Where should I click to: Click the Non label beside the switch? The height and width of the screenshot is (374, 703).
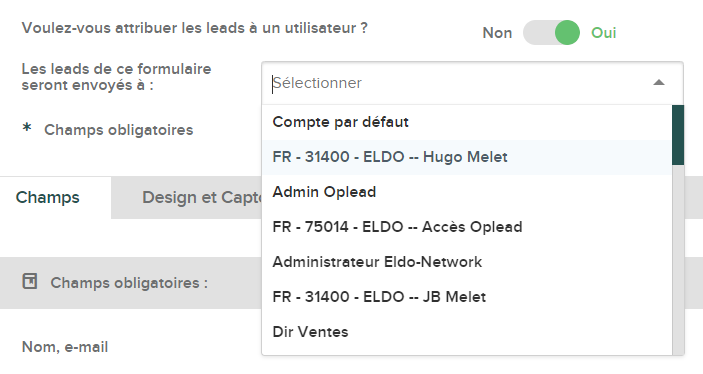pos(497,33)
